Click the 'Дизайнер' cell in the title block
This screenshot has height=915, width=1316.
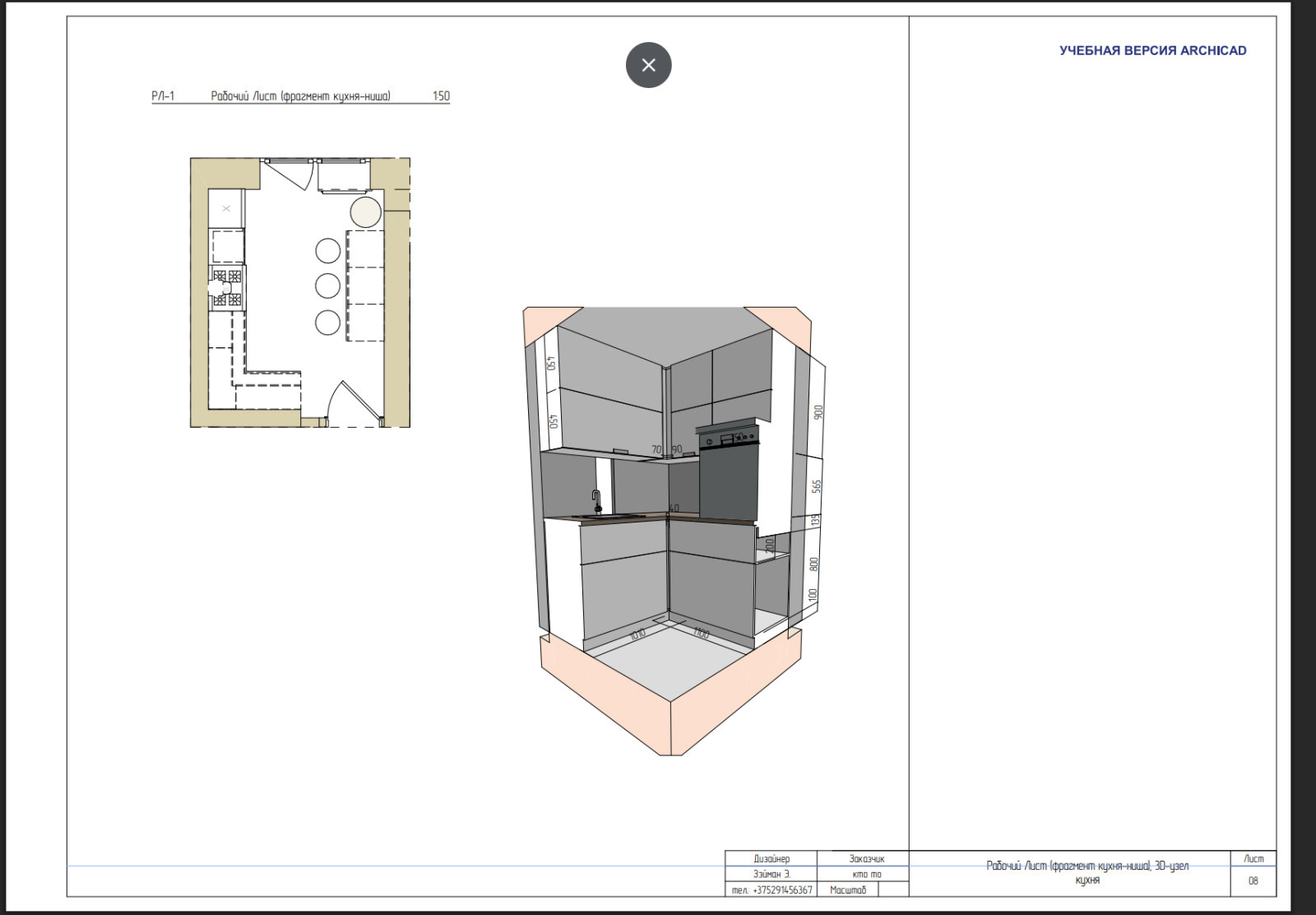point(771,858)
